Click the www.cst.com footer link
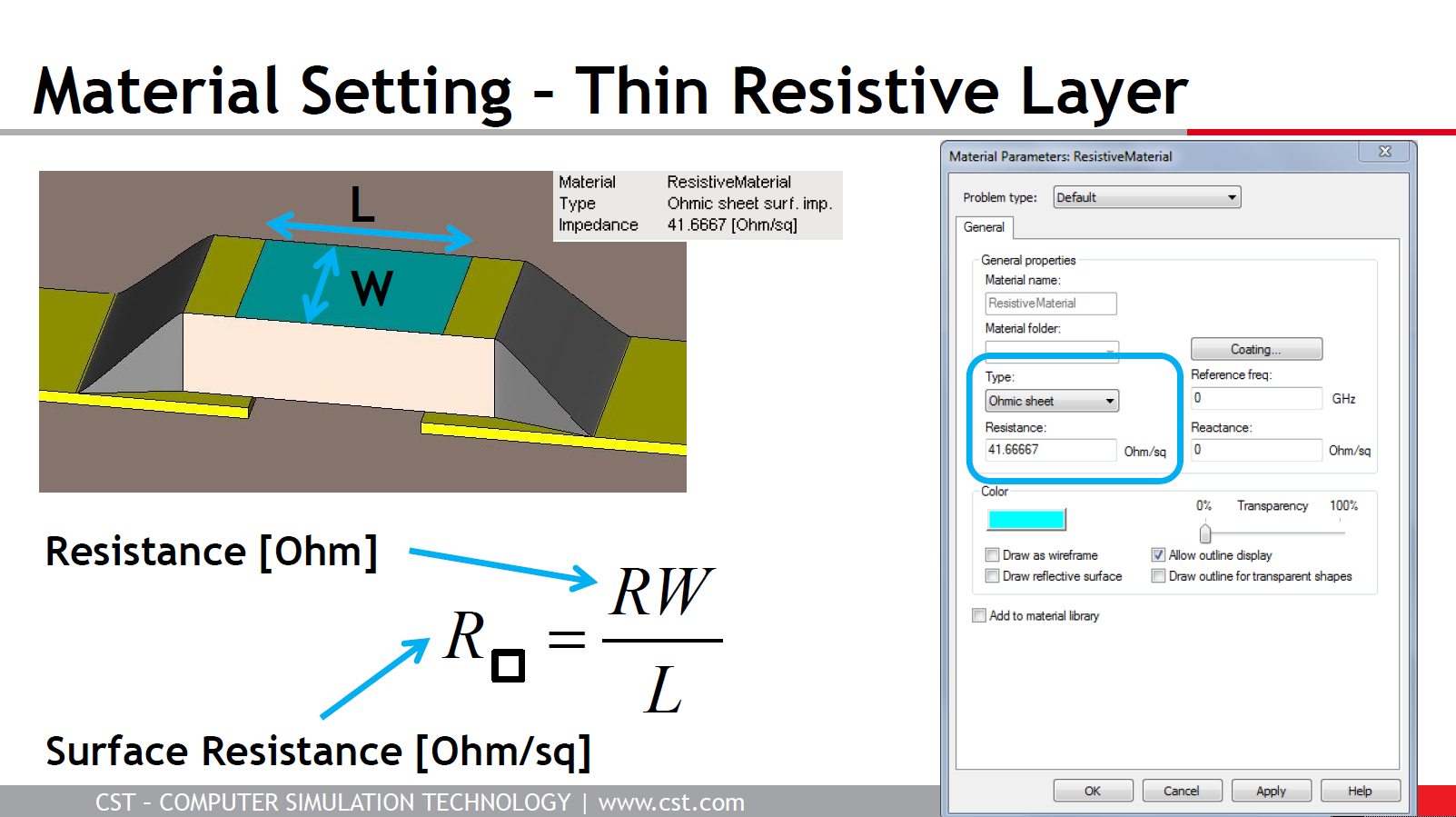The image size is (1456, 817). click(x=671, y=802)
